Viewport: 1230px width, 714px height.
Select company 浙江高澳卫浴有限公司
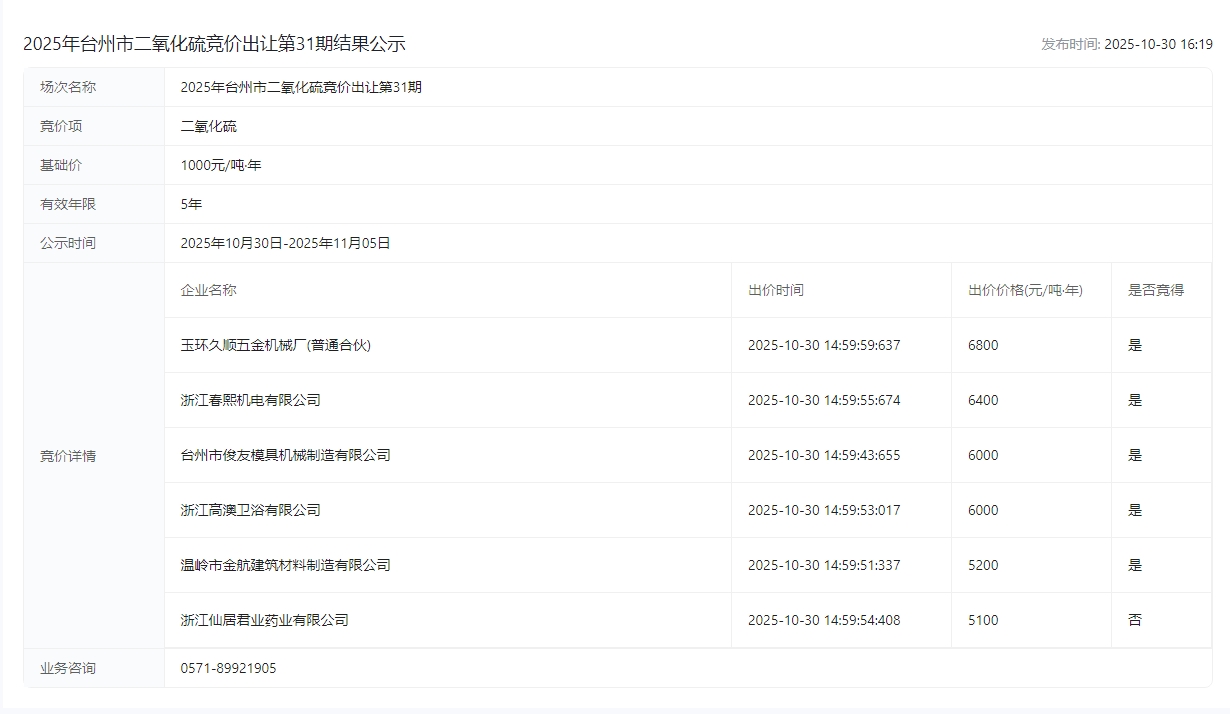pyautogui.click(x=250, y=510)
